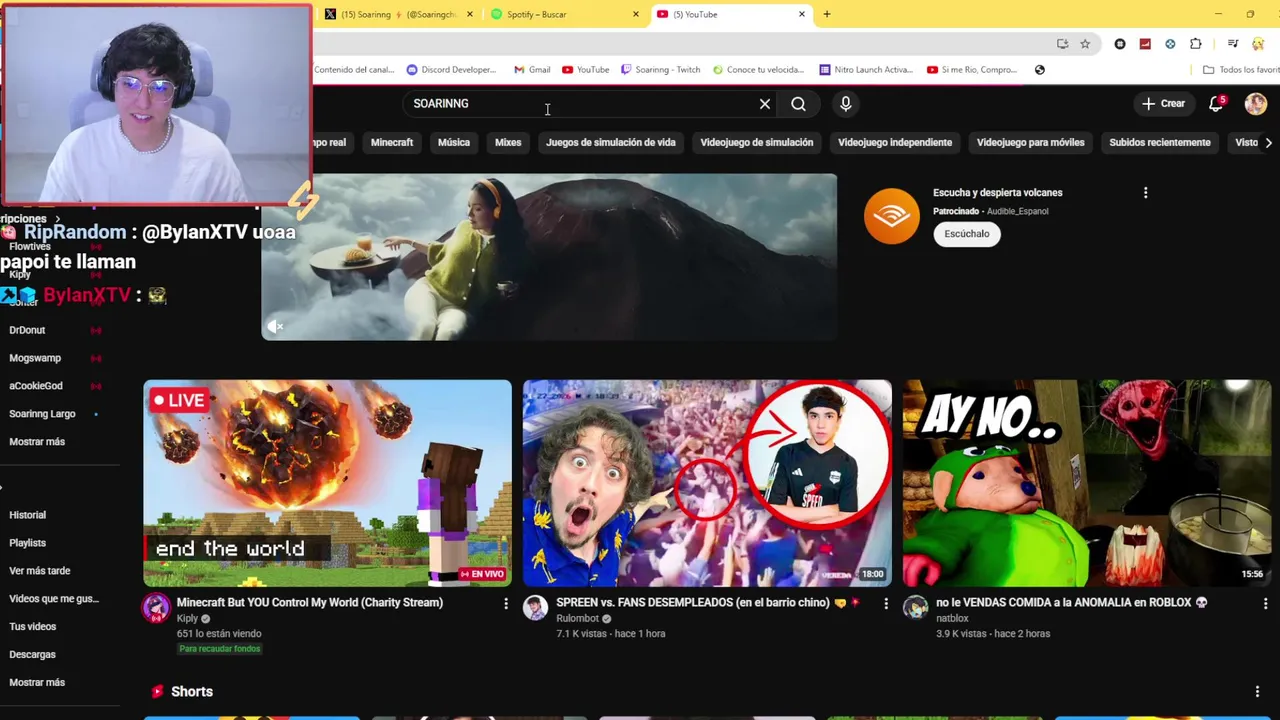Image resolution: width=1280 pixels, height=720 pixels.
Task: Open the Nitro Launch Activa bookmark
Action: click(866, 70)
